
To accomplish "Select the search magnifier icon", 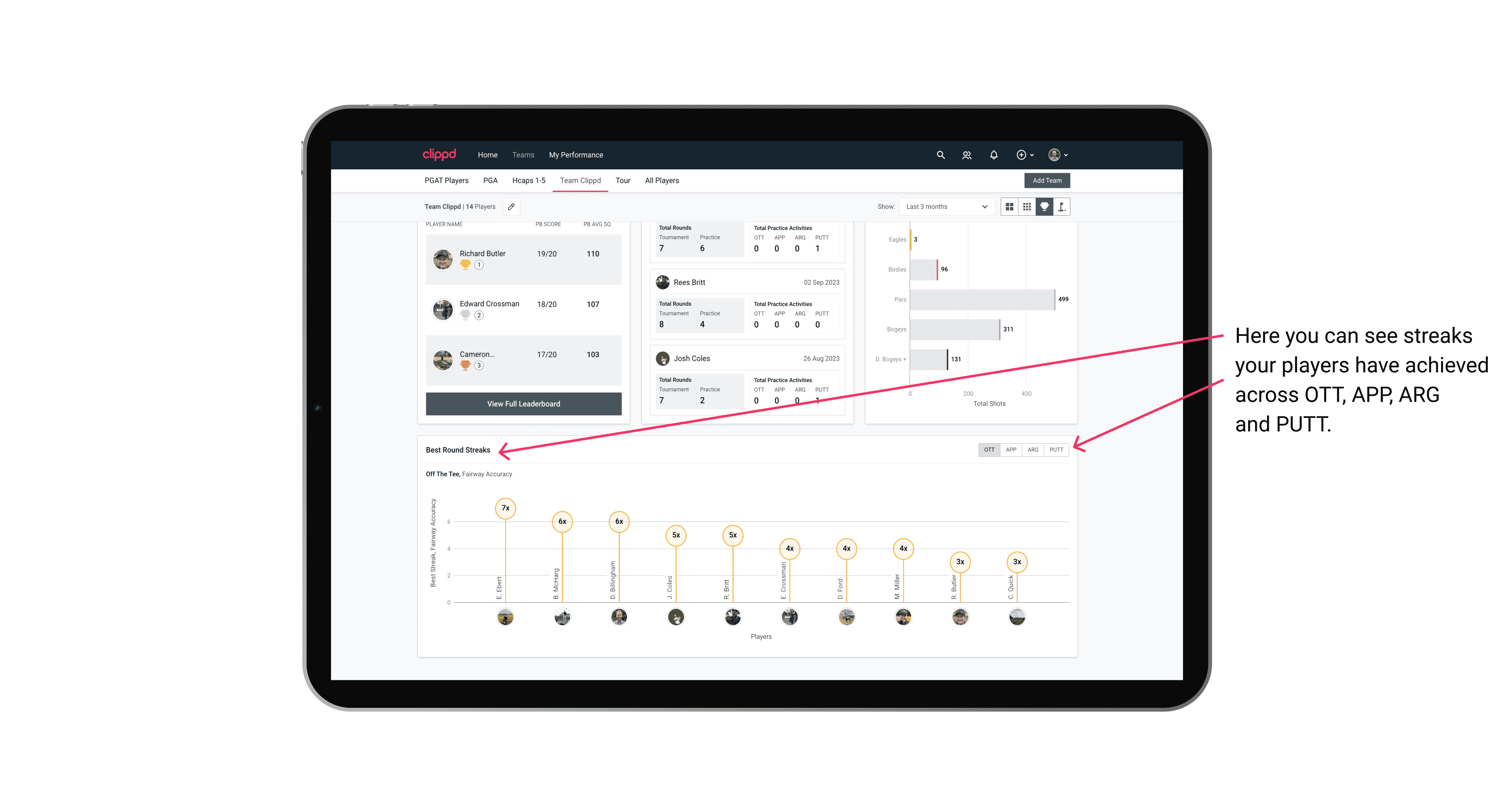I will 940,155.
